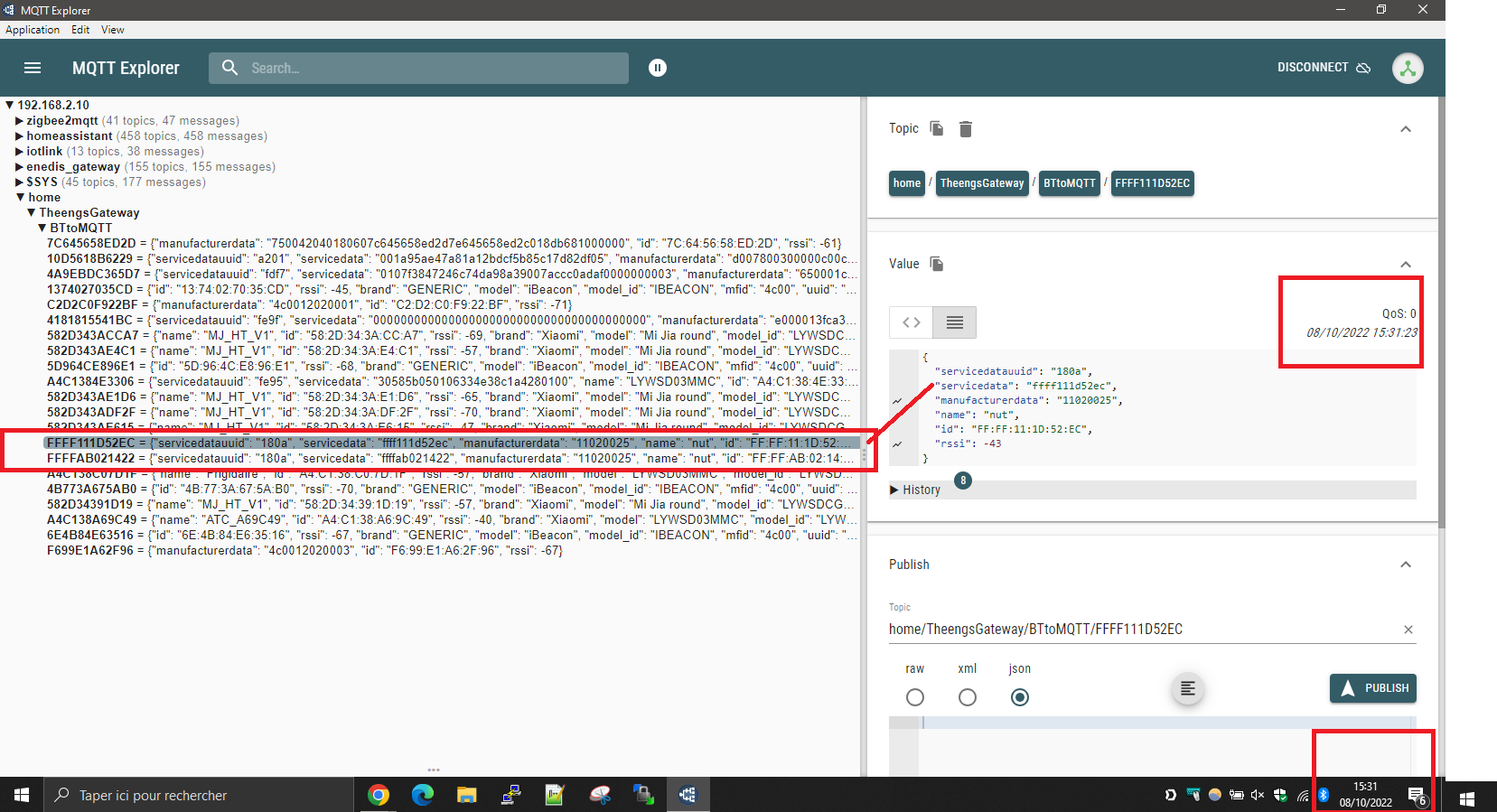Screen dimensions: 1497x812
Task: Delete the selected topic with trash icon
Action: [x=966, y=129]
